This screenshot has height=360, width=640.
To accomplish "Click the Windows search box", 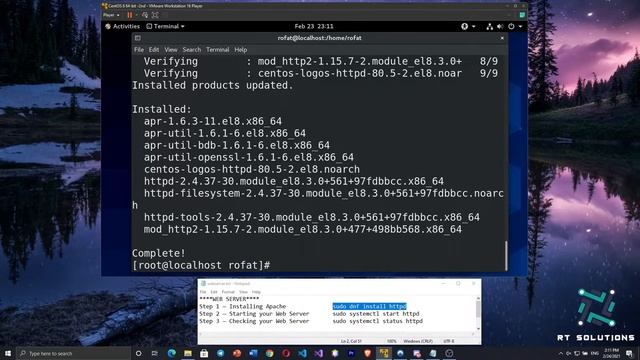I will coord(73,353).
